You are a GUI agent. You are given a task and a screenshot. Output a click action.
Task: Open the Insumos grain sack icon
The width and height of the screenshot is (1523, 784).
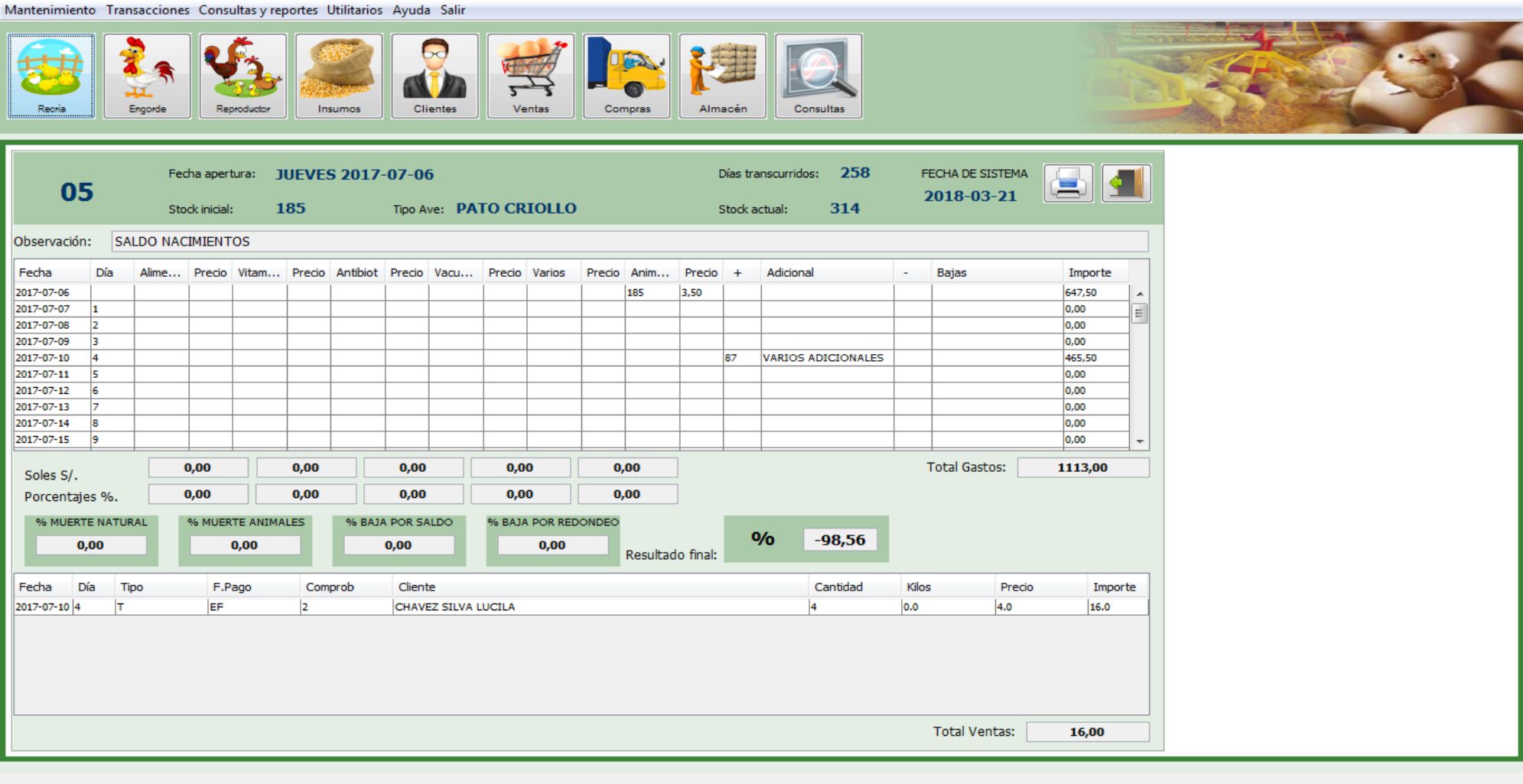coord(339,76)
